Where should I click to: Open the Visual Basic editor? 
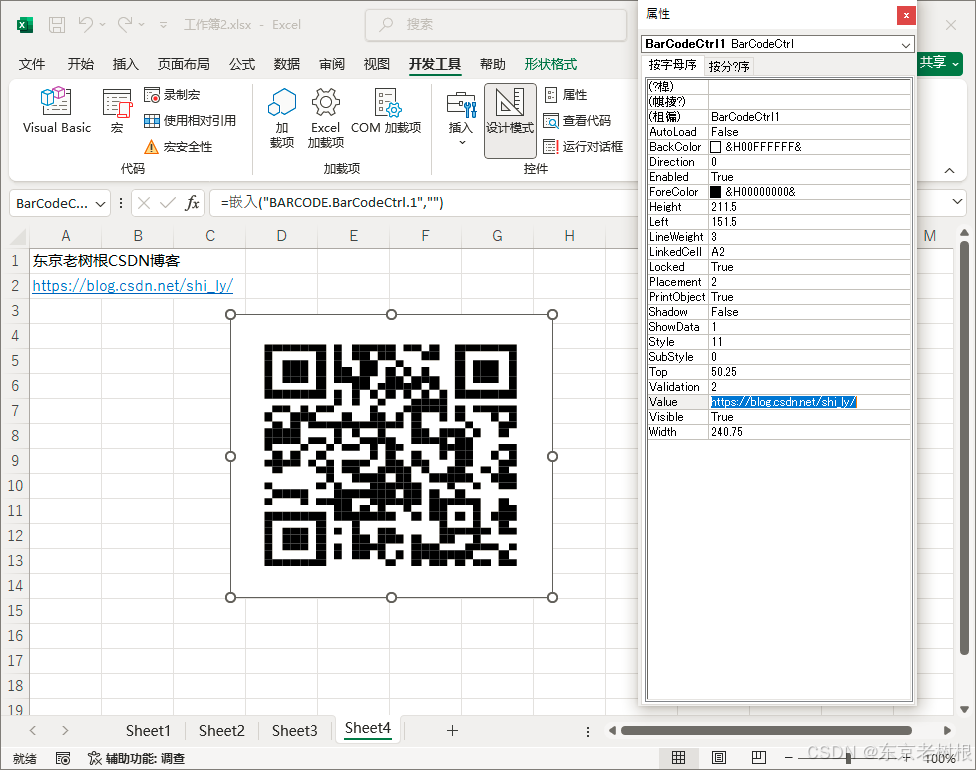[57, 111]
